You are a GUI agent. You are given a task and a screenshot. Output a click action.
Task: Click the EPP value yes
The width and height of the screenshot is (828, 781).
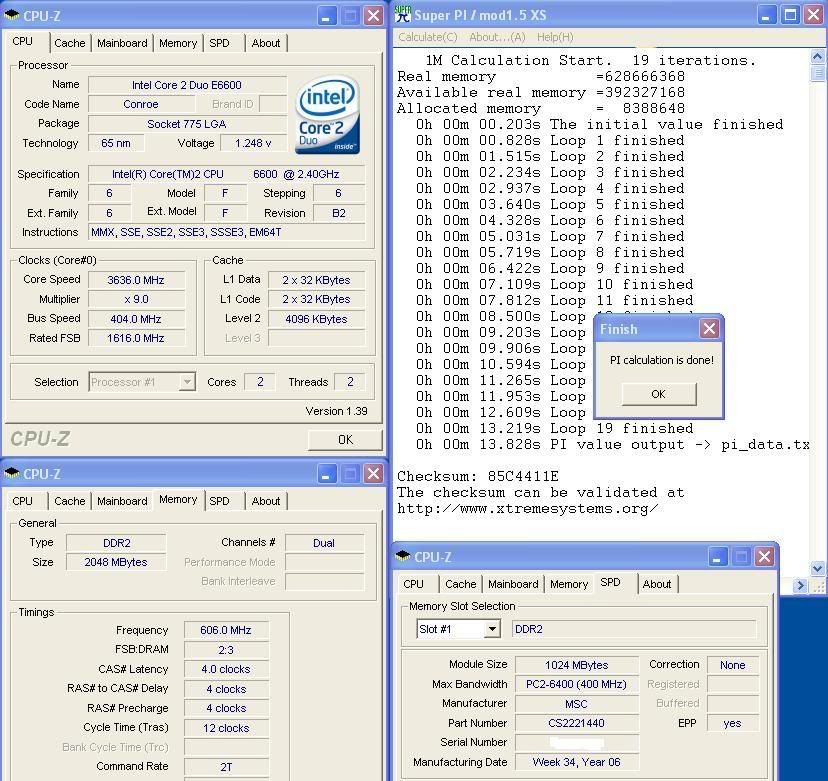click(x=732, y=723)
